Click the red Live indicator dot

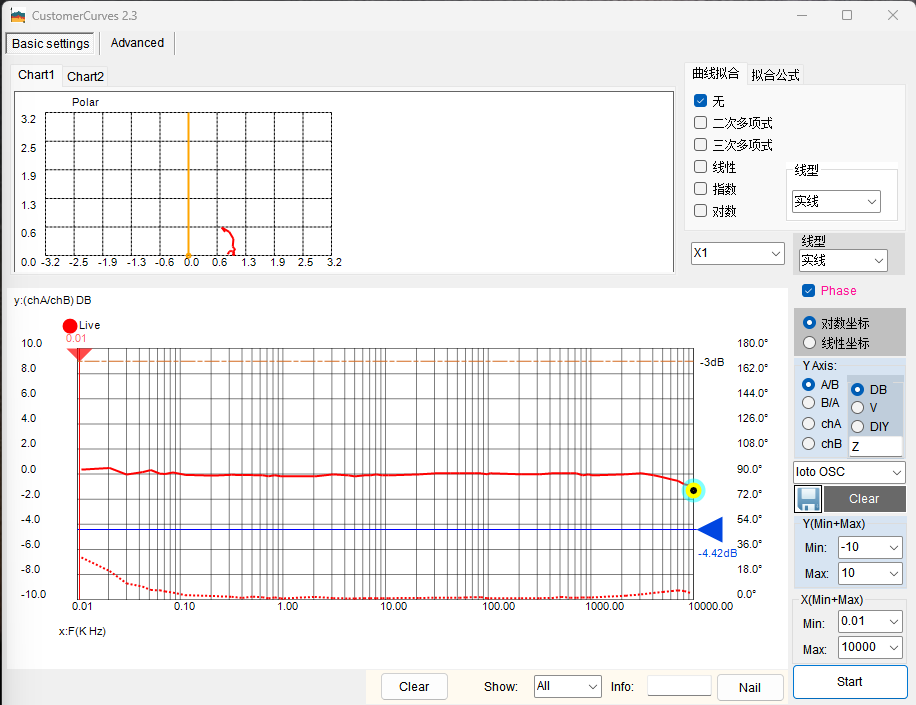69,326
